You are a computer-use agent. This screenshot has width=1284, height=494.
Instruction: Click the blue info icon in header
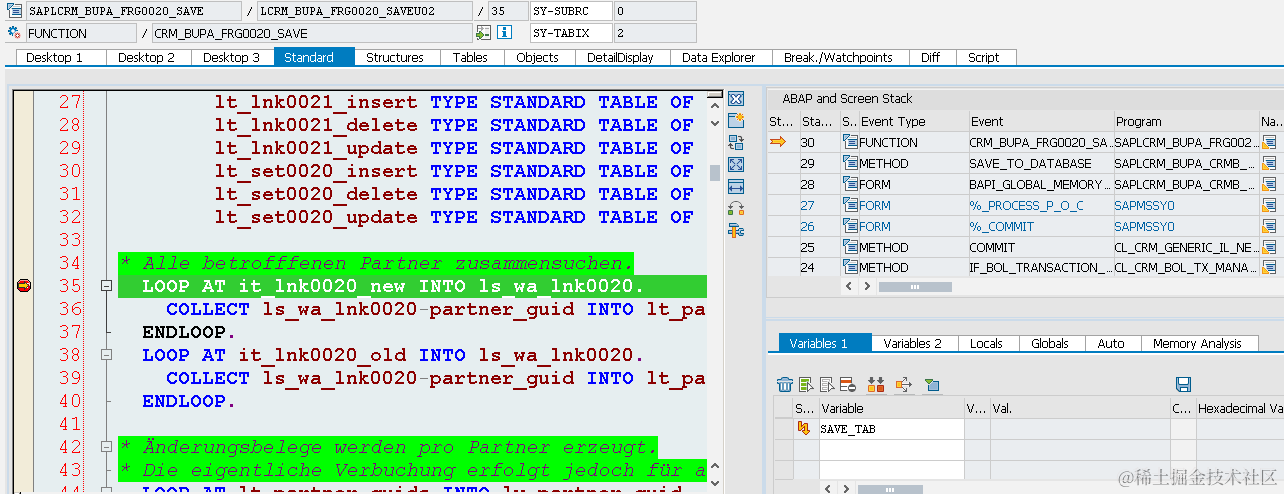pyautogui.click(x=505, y=33)
